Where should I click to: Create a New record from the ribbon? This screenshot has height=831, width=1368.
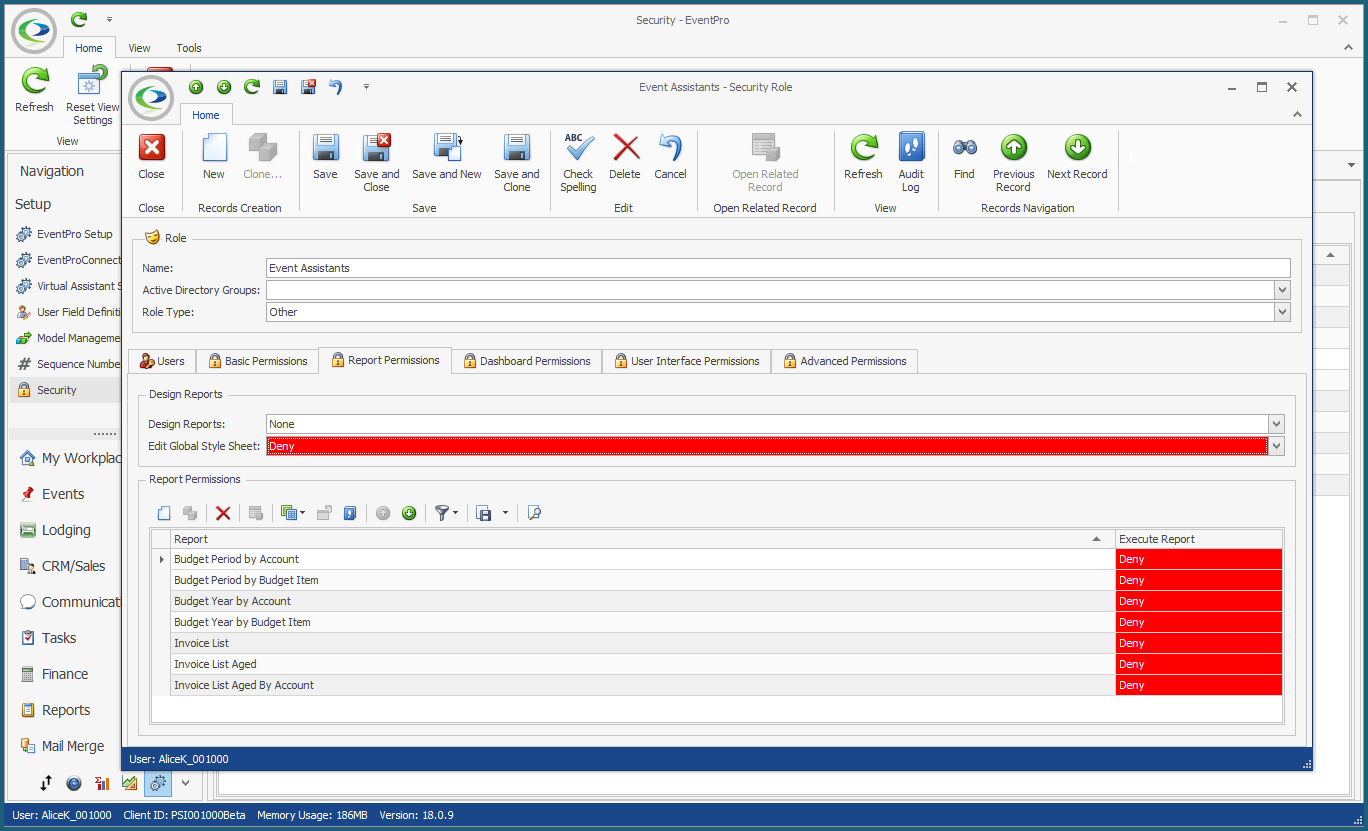[214, 157]
